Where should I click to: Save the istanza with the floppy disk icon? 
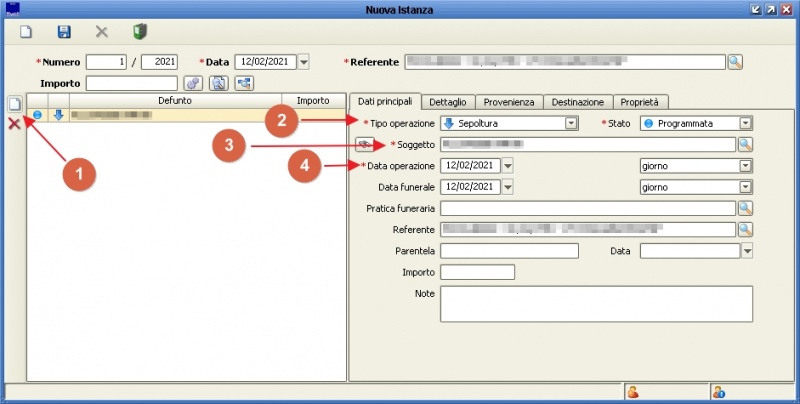click(64, 32)
